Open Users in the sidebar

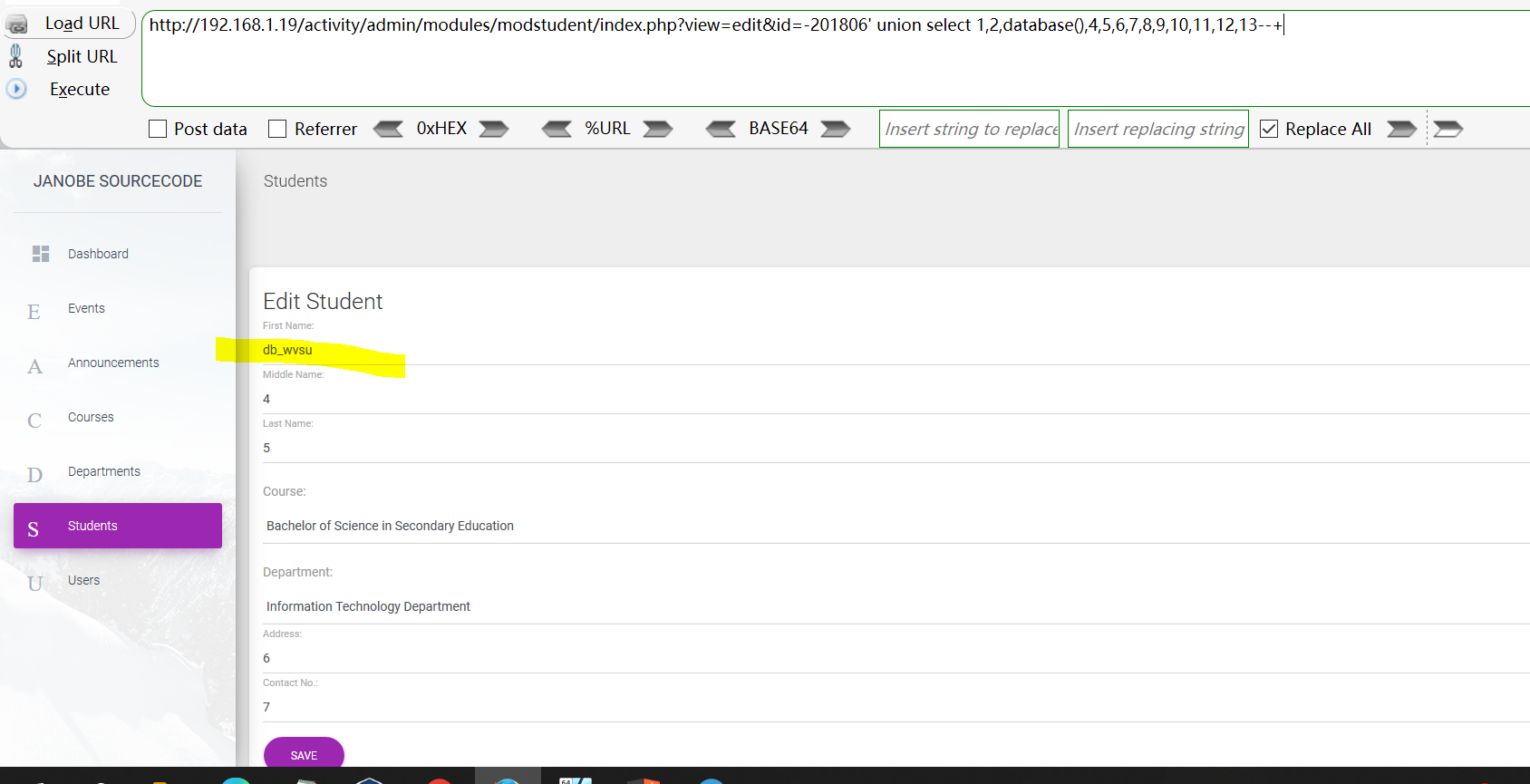coord(83,580)
